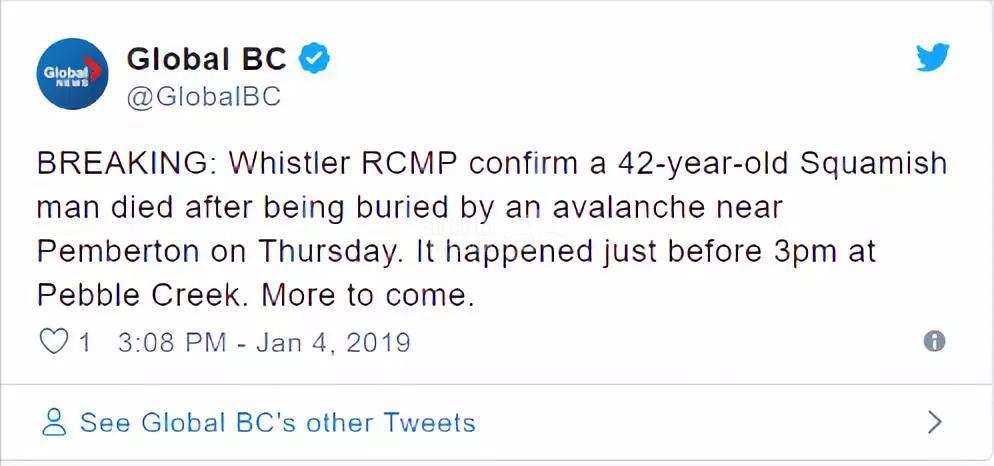Viewport: 994px width, 466px height.
Task: Click the blue verified checkmark badge
Action: (x=315, y=59)
